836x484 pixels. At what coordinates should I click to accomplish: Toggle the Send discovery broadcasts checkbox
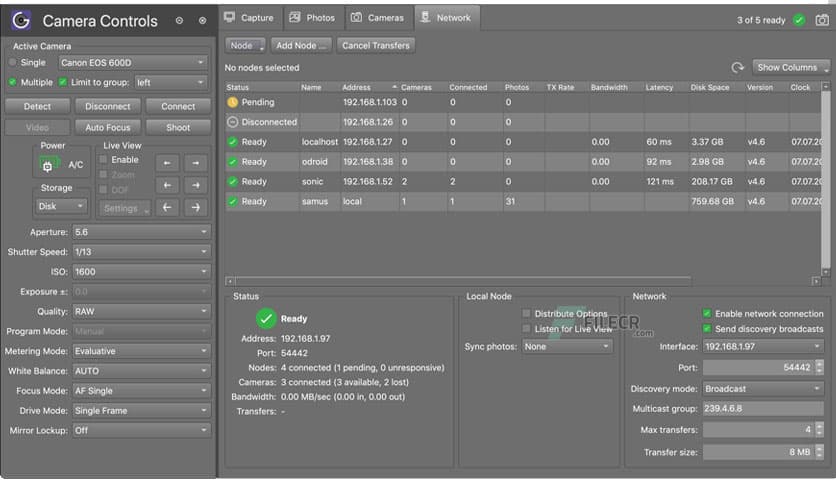pyautogui.click(x=707, y=329)
